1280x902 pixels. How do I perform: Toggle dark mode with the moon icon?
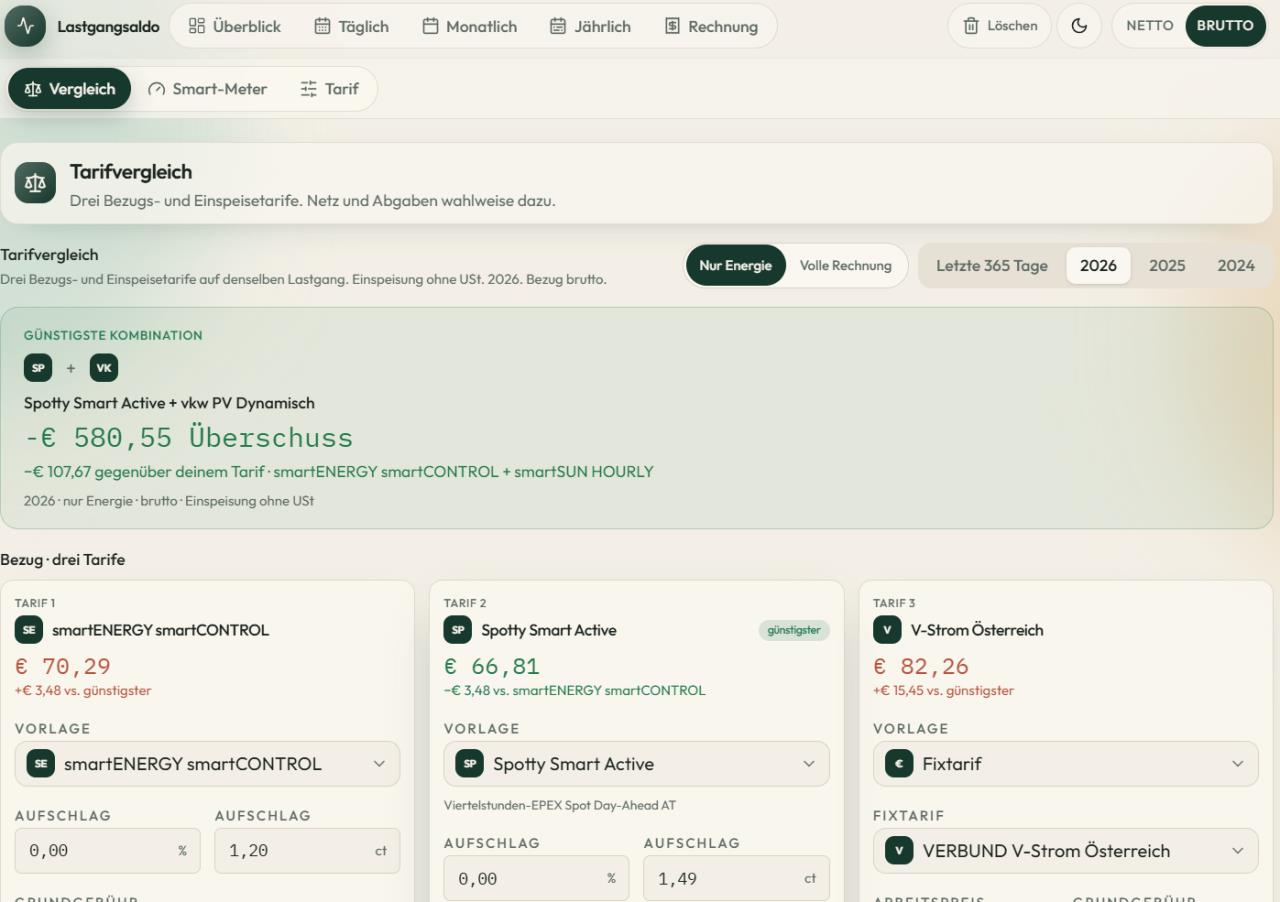tap(1080, 26)
